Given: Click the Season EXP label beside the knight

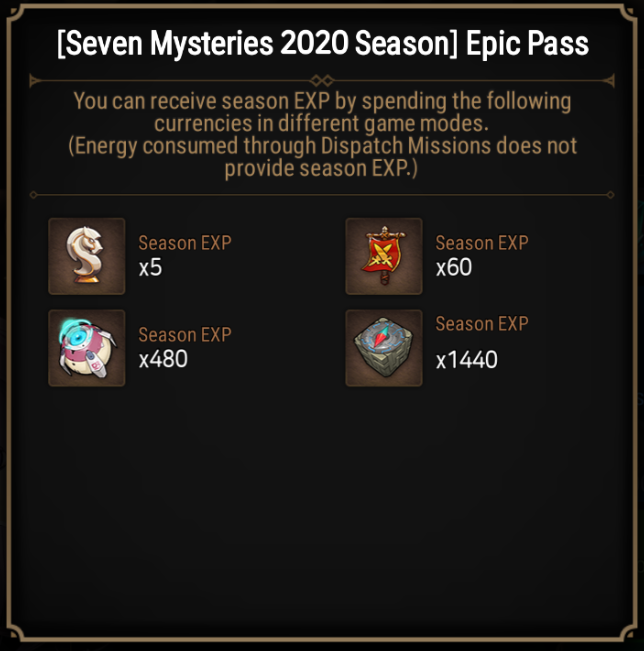Looking at the screenshot, I should [185, 243].
